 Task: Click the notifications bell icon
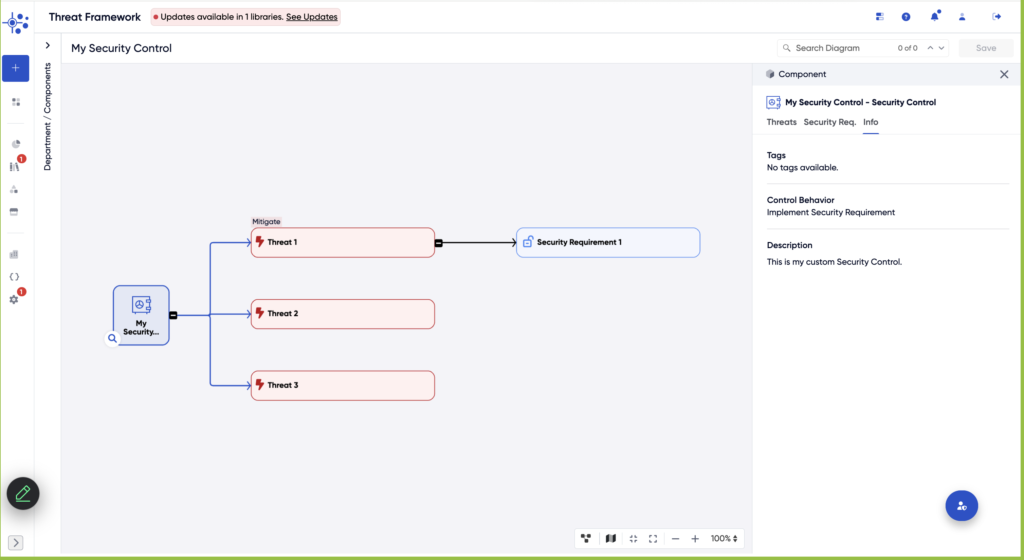coord(934,17)
